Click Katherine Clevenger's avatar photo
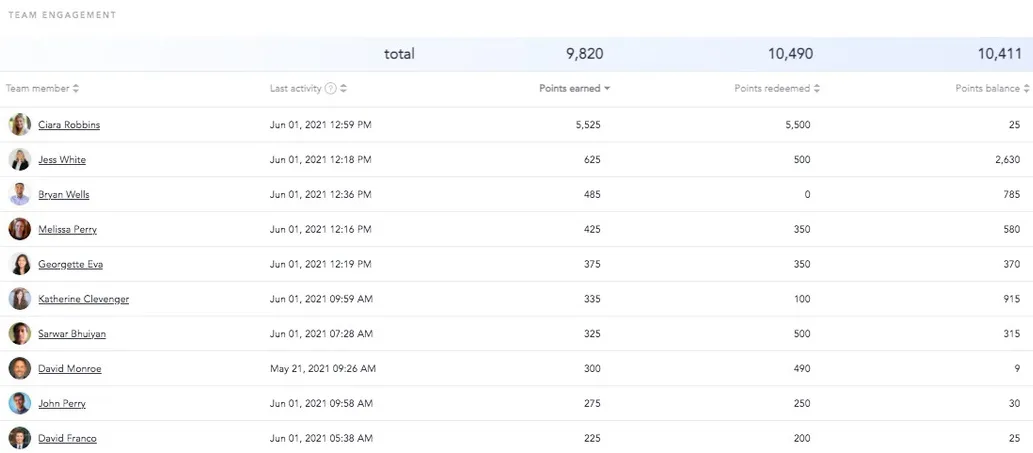This screenshot has height=453, width=1033. 20,299
